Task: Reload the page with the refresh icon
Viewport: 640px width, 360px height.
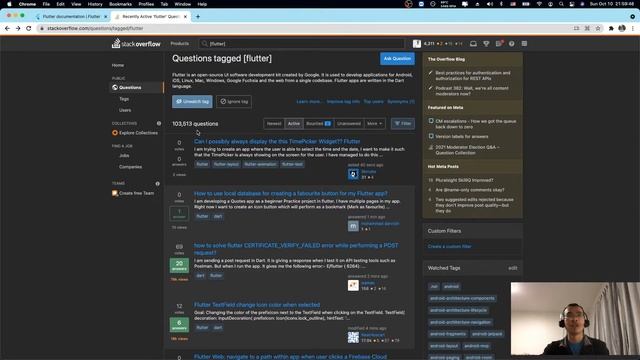Action: [x=29, y=28]
